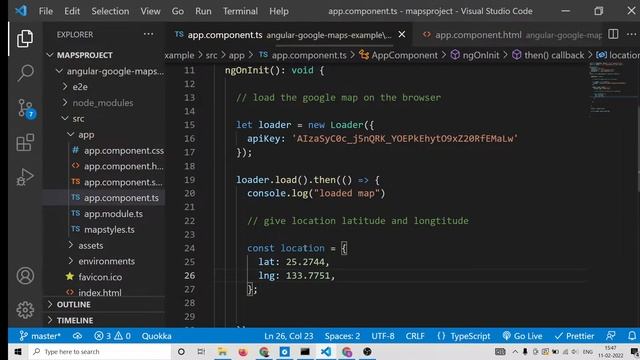Open editor more actions ellipsis
Viewport: 640px width, 360px height.
(631, 34)
